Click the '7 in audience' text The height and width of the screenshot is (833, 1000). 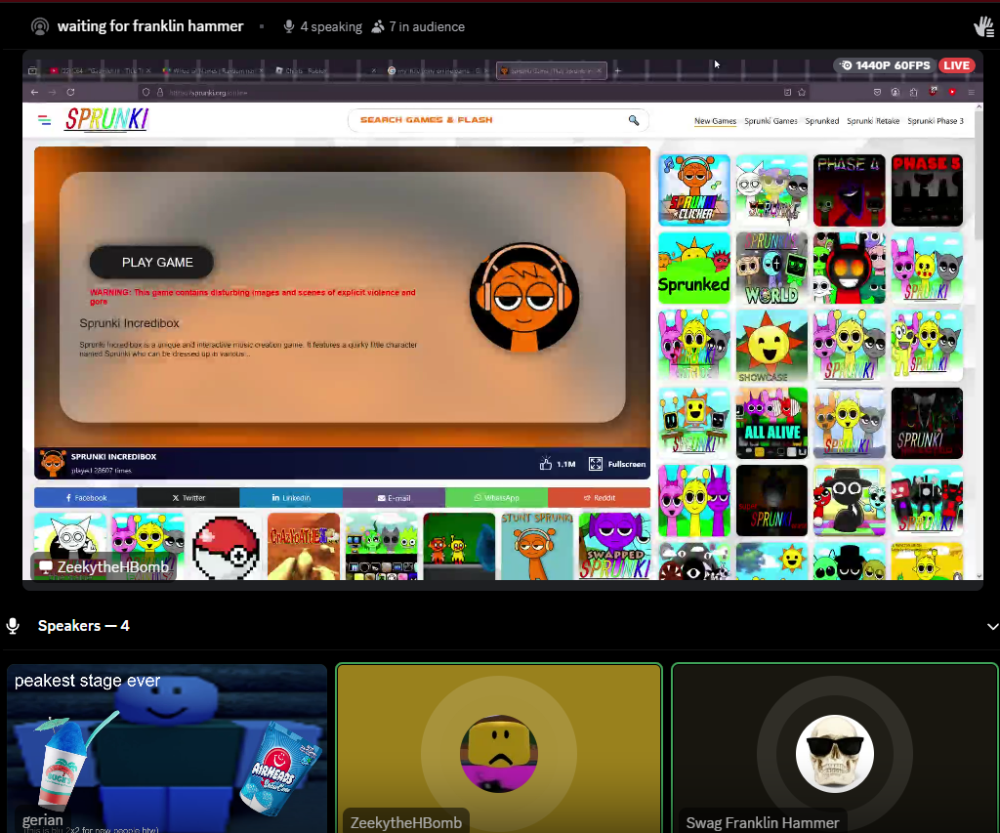coord(427,27)
